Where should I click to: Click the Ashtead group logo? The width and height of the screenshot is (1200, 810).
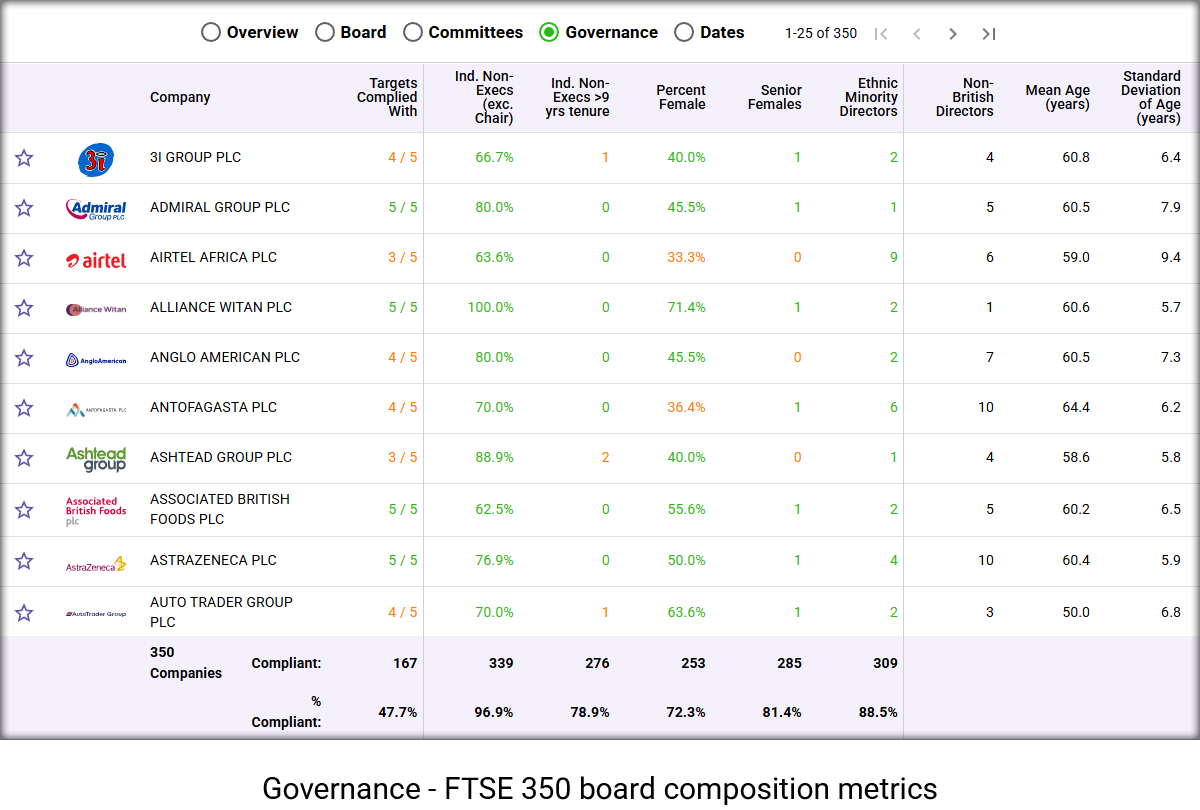click(96, 459)
